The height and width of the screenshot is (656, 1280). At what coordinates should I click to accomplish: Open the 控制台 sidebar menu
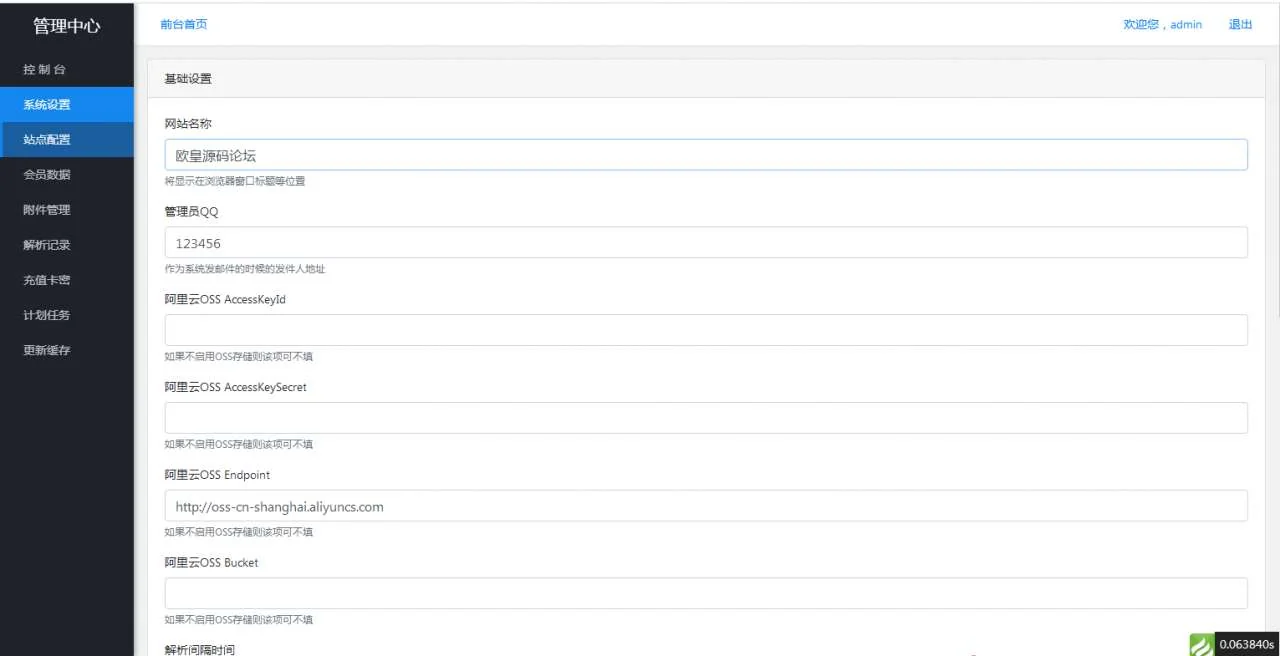coord(45,70)
